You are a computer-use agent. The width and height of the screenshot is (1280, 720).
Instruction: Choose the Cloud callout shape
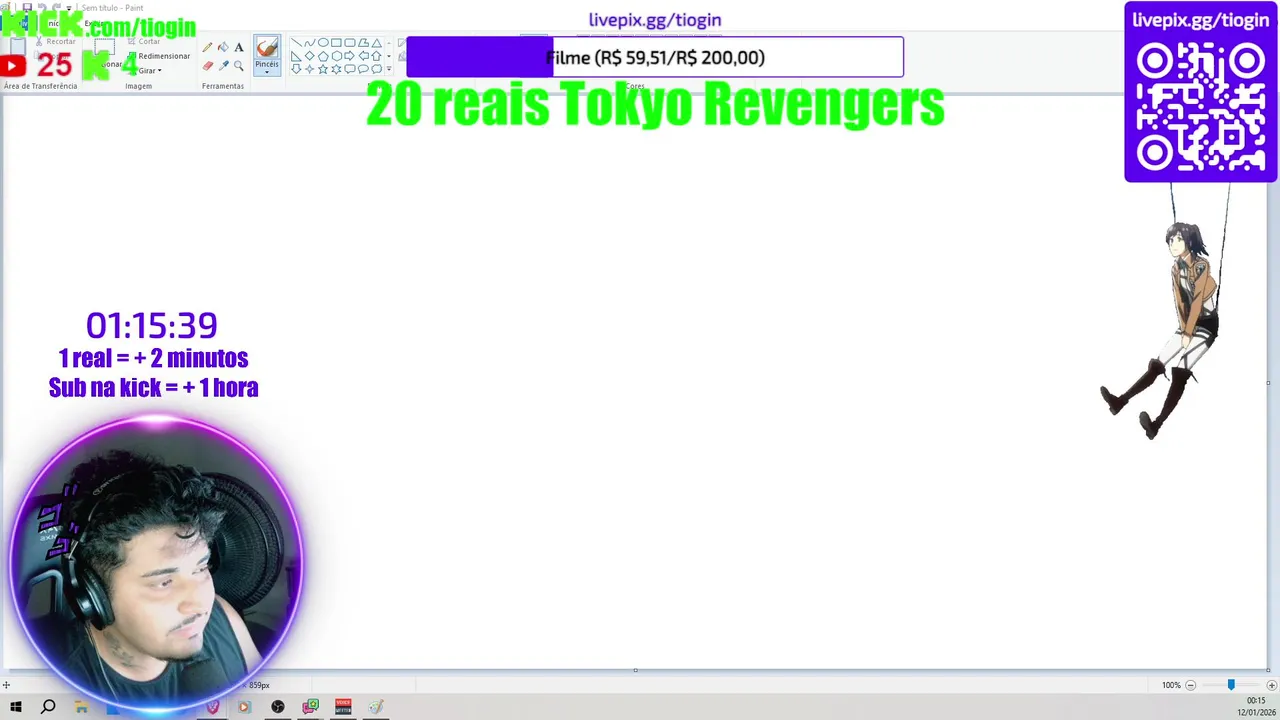point(377,69)
